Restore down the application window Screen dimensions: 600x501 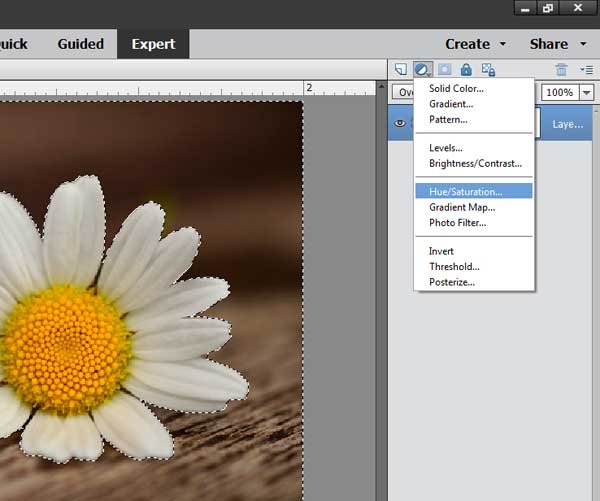[548, 8]
